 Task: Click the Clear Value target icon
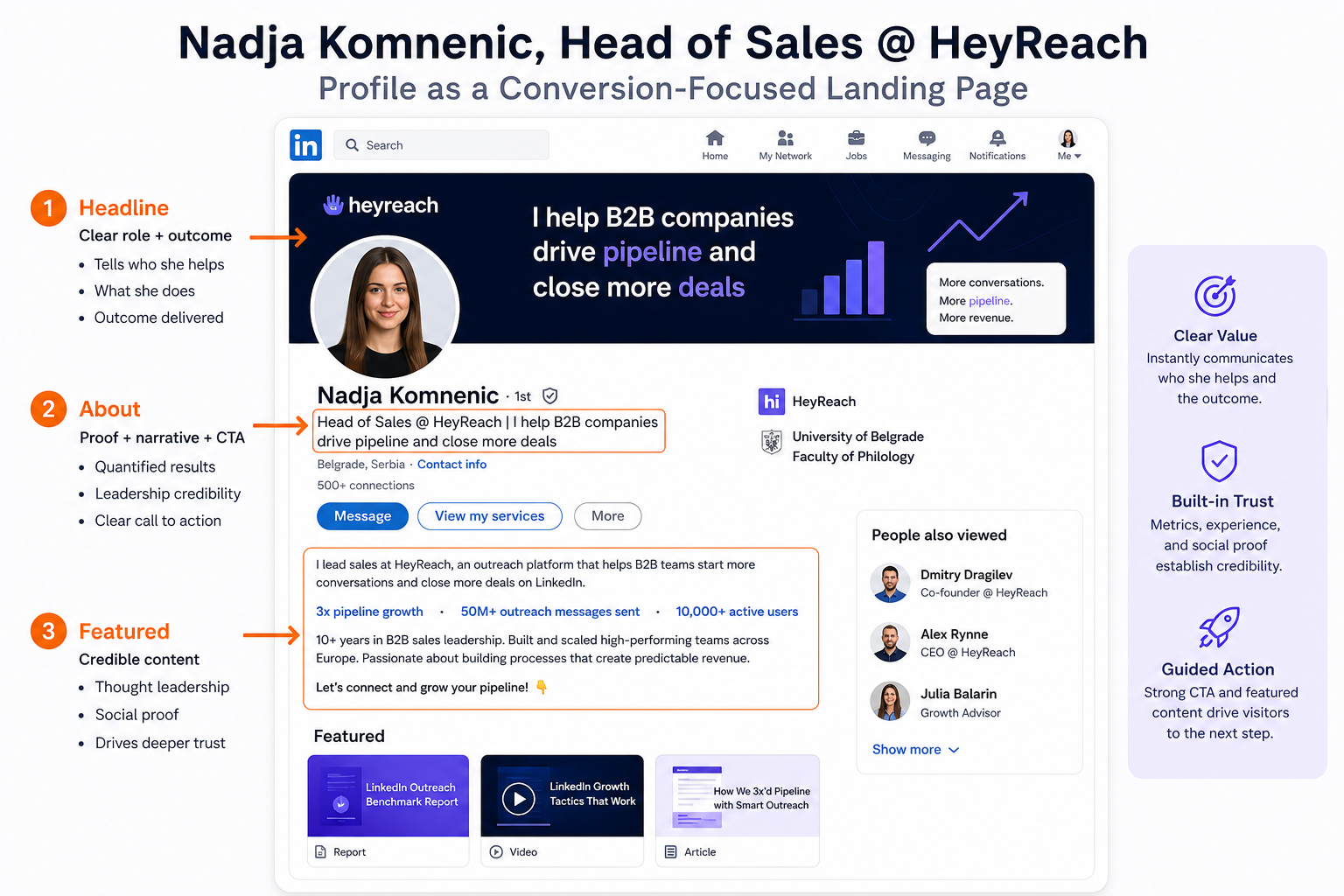point(1215,296)
